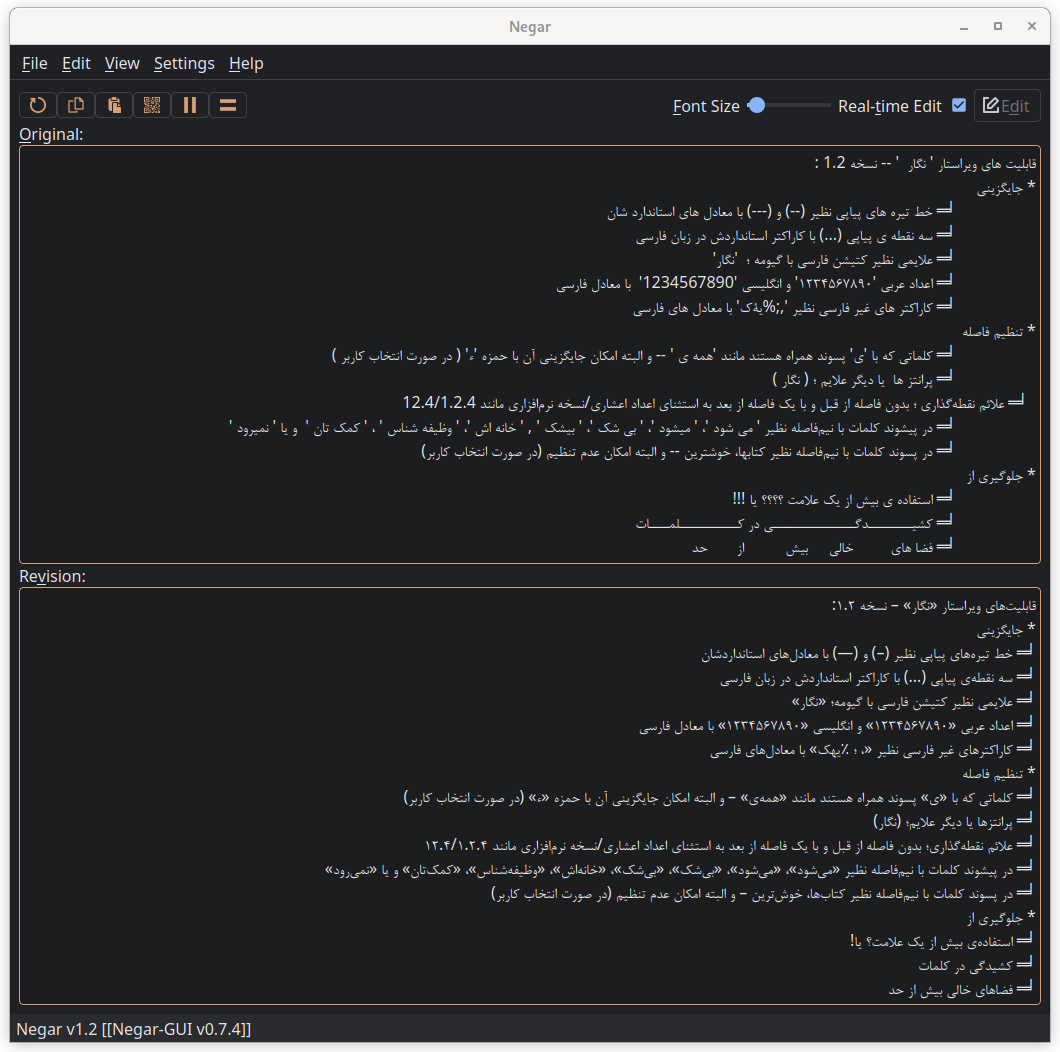Click the '۱۲.۴/۱.۲.۴' line in Revision
The image size is (1060, 1052).
click(728, 846)
